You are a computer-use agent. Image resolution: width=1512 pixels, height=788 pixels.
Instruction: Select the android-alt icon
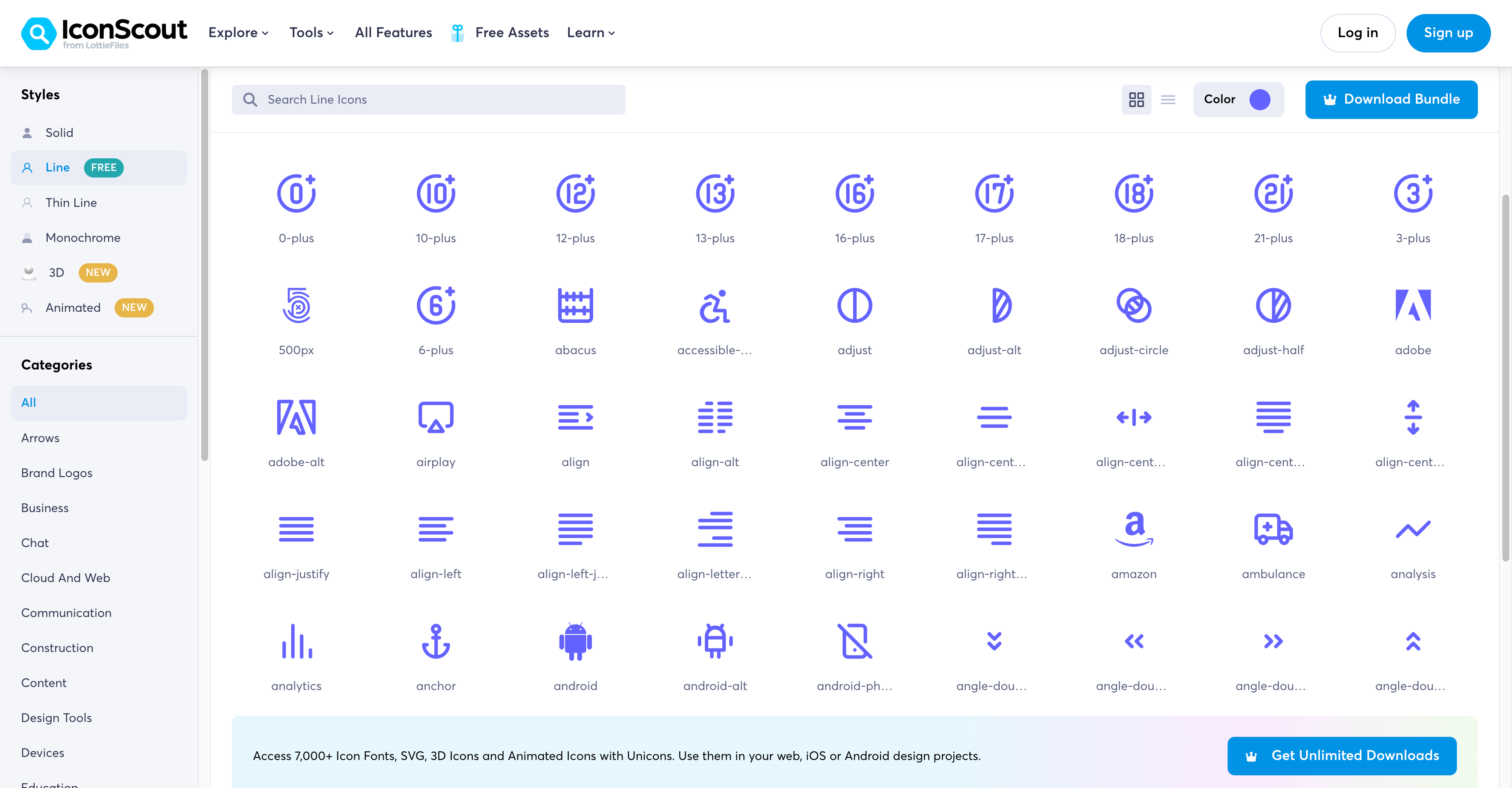tap(714, 642)
